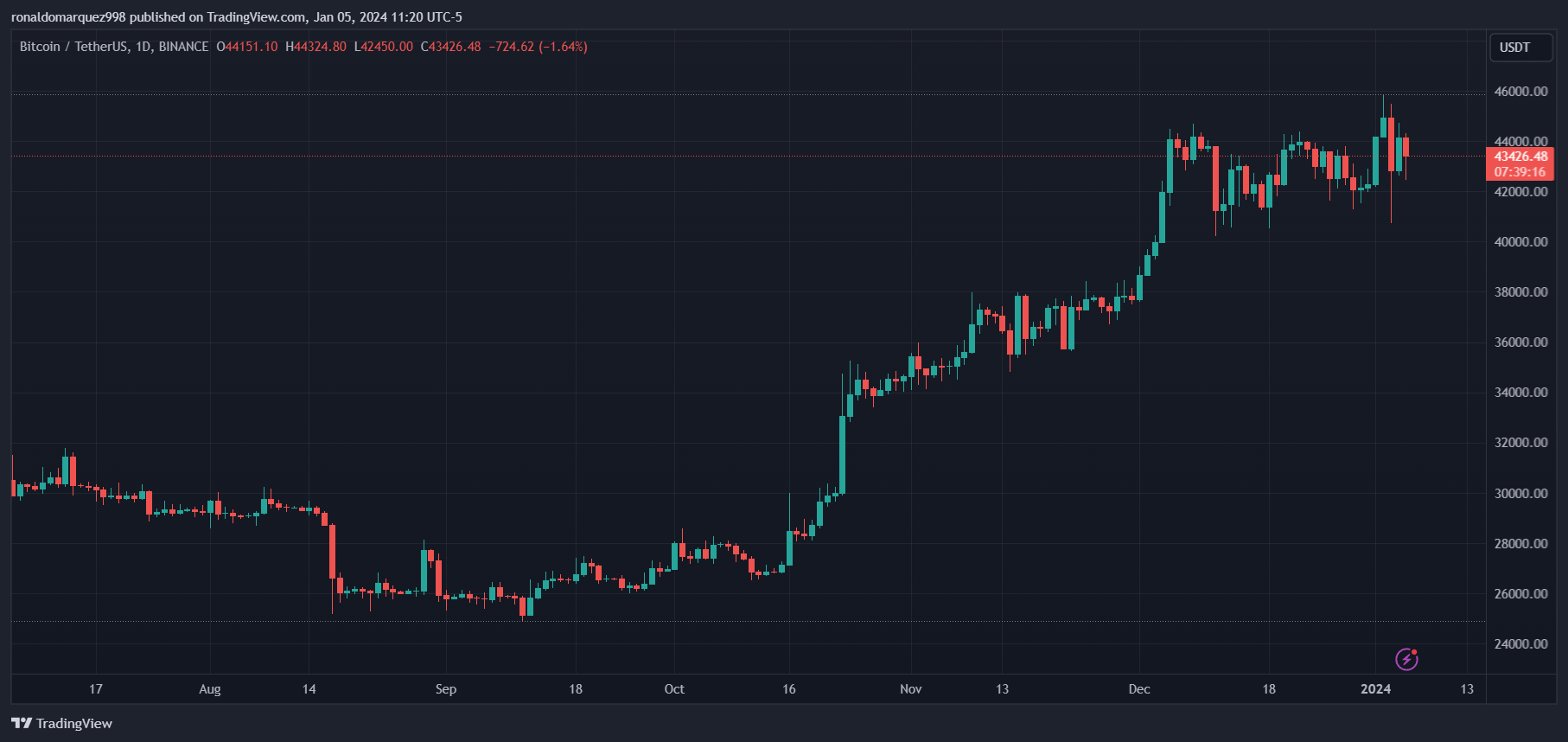Click the close value "C43426.48"
1568x742 pixels.
[451, 47]
